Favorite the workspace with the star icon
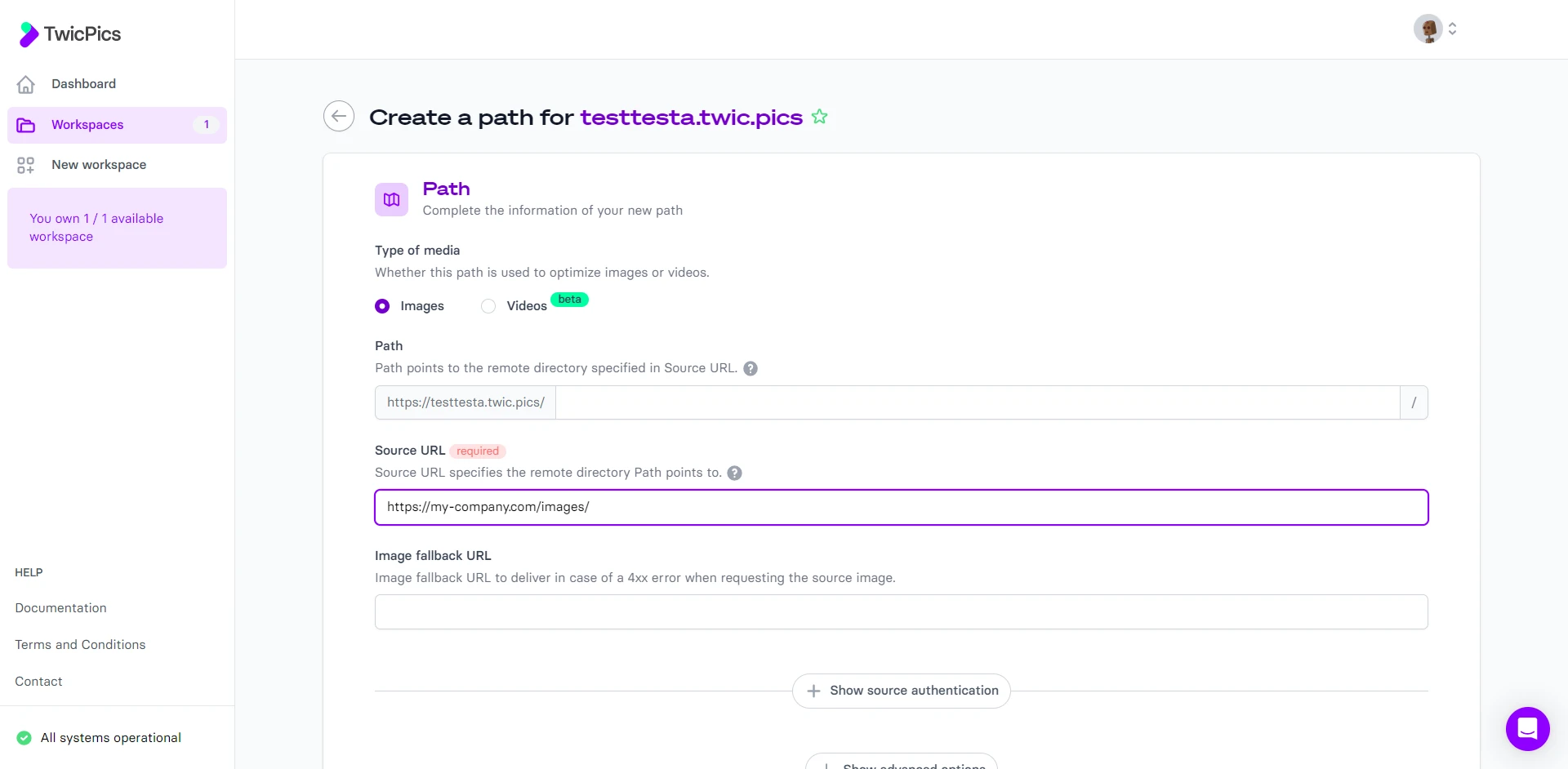 click(x=820, y=117)
